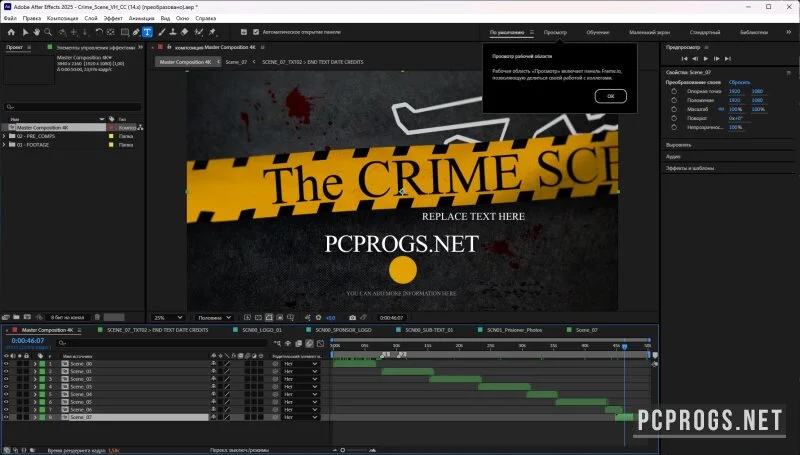
Task: Play the preview in the Preview panel
Action: (706, 59)
